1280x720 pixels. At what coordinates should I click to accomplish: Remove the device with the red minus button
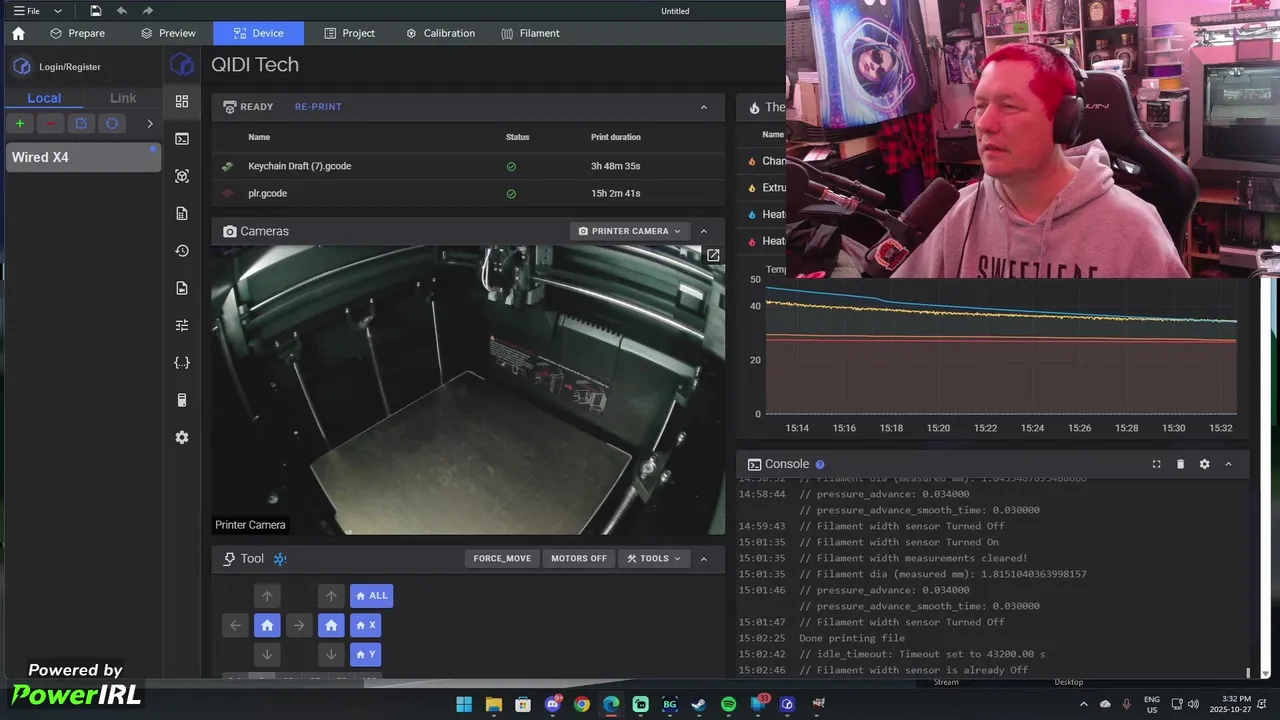50,123
